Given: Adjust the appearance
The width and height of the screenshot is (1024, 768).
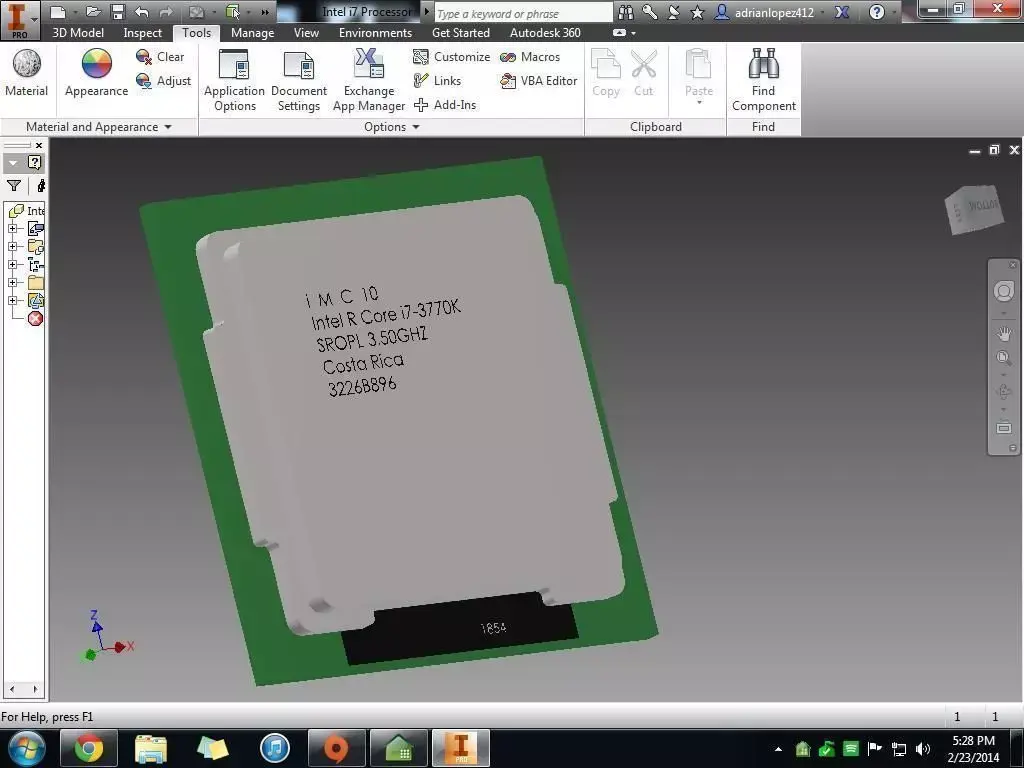Looking at the screenshot, I should (x=163, y=81).
